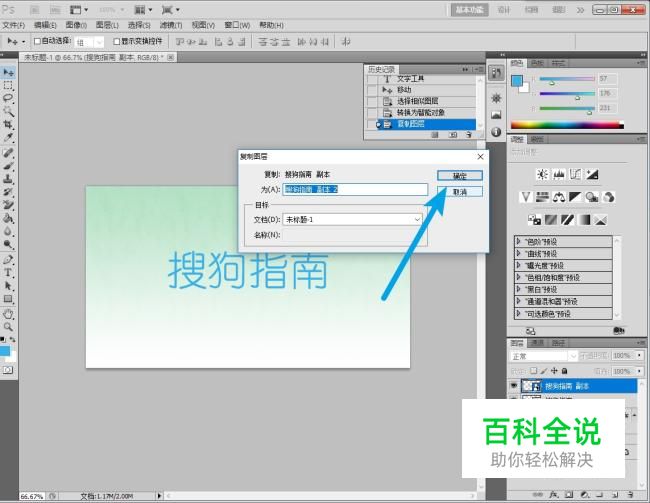The width and height of the screenshot is (650, 503).
Task: Select the Rectangle shape tool
Action: (x=8, y=299)
